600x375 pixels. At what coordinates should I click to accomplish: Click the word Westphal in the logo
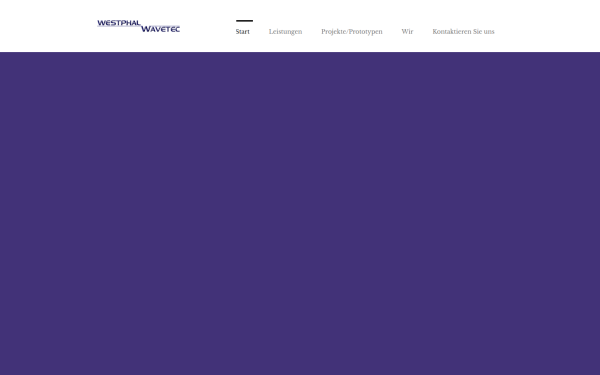pyautogui.click(x=119, y=23)
